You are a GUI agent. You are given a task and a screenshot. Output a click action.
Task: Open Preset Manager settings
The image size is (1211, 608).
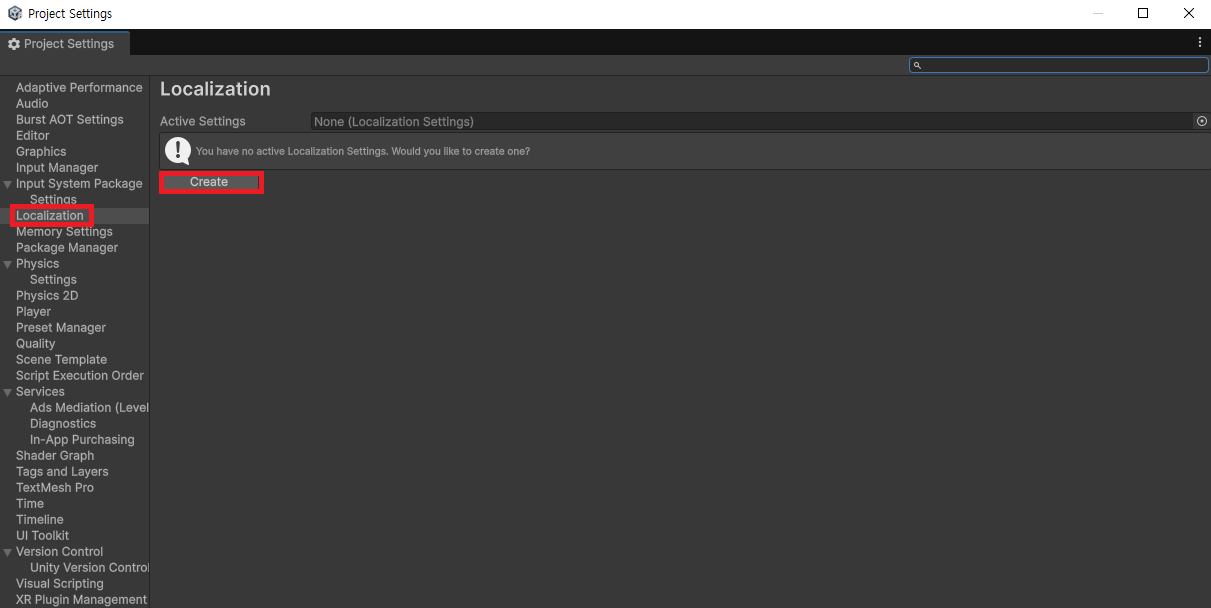click(61, 328)
